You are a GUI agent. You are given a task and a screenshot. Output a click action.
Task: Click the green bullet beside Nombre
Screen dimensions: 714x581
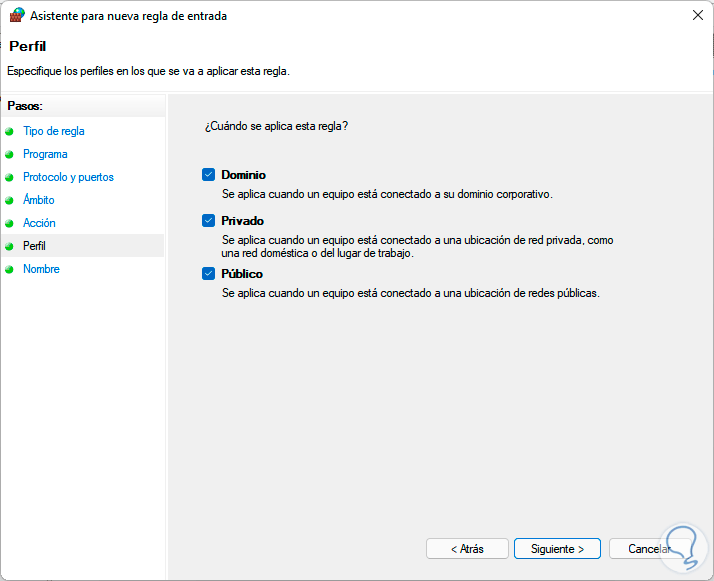10,269
